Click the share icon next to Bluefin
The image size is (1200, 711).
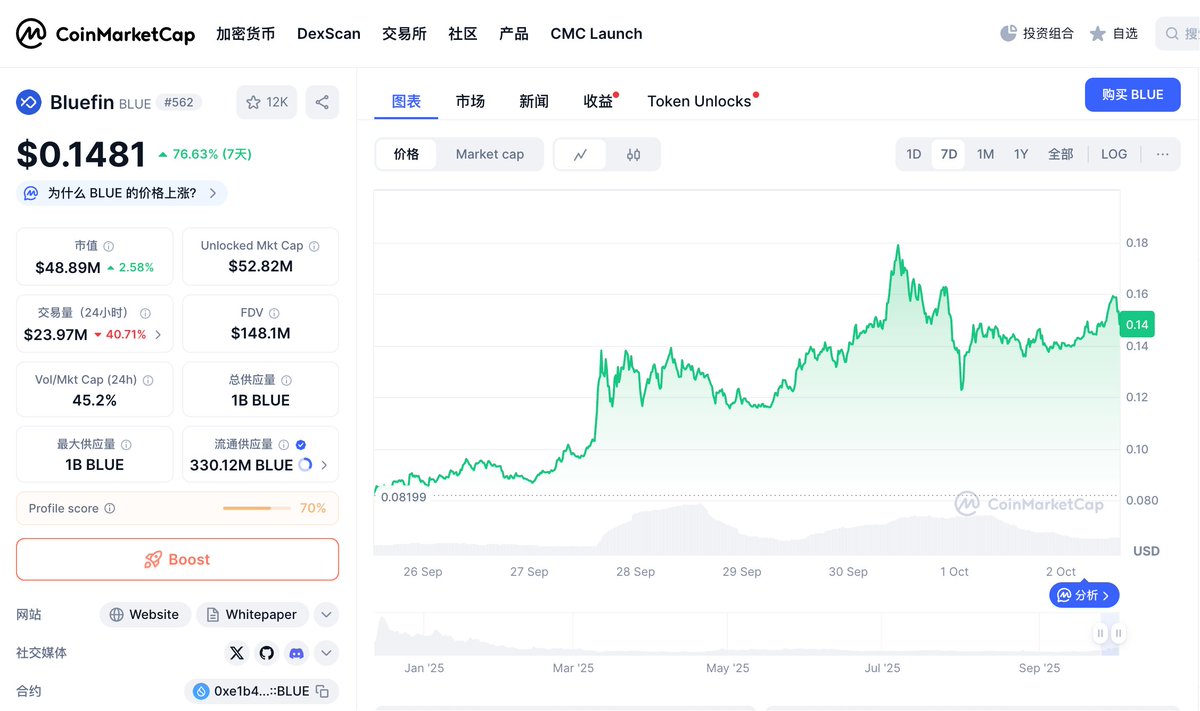[x=322, y=102]
